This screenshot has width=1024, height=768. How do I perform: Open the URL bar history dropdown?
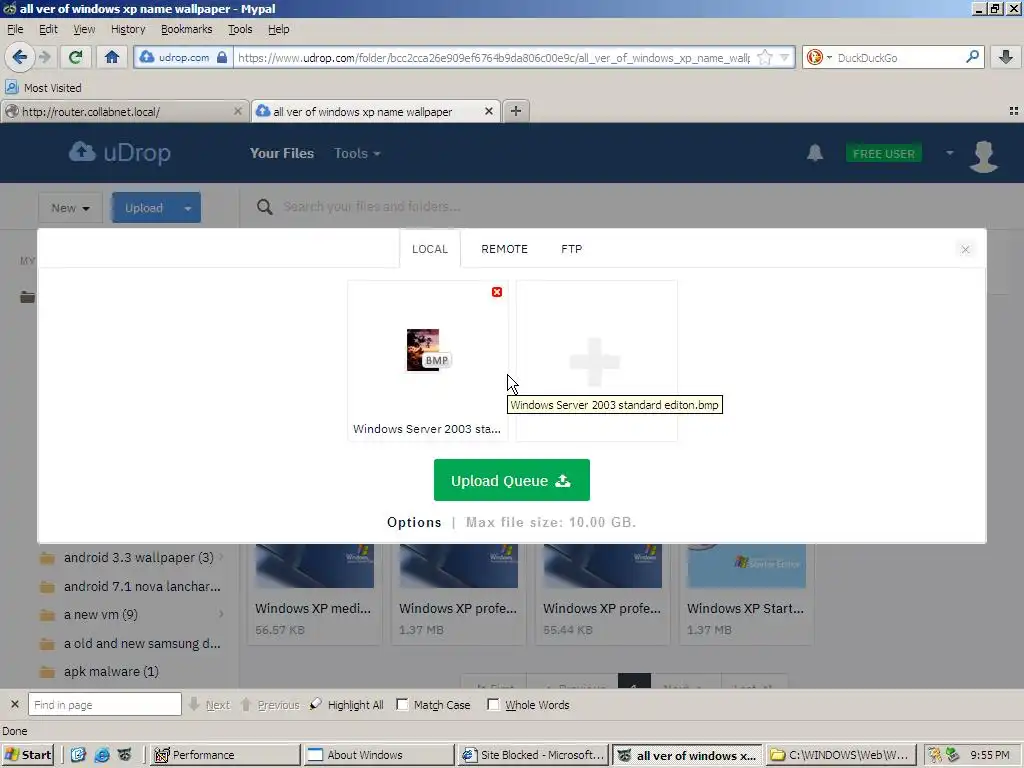pos(784,57)
